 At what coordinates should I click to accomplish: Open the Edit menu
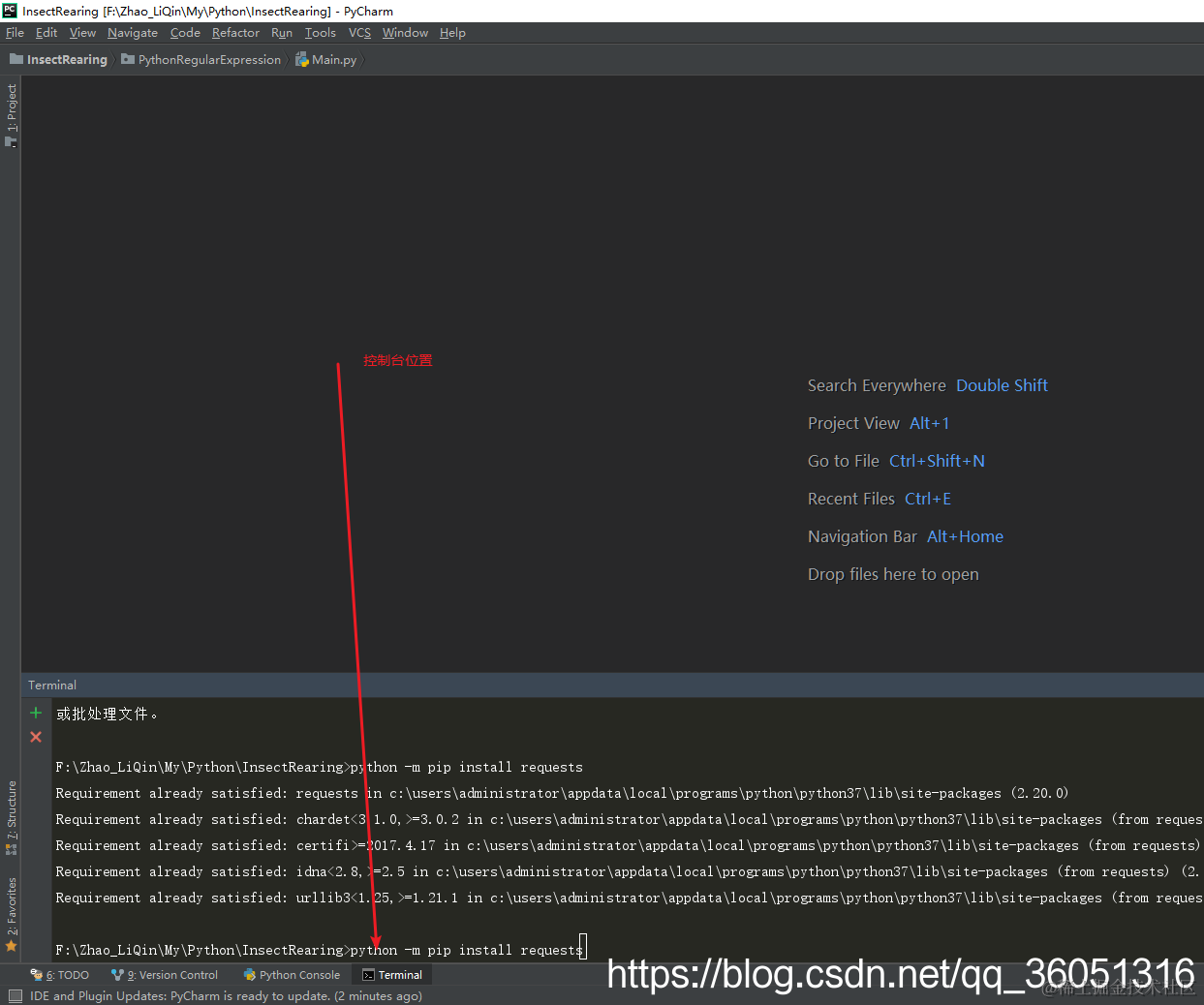[46, 33]
